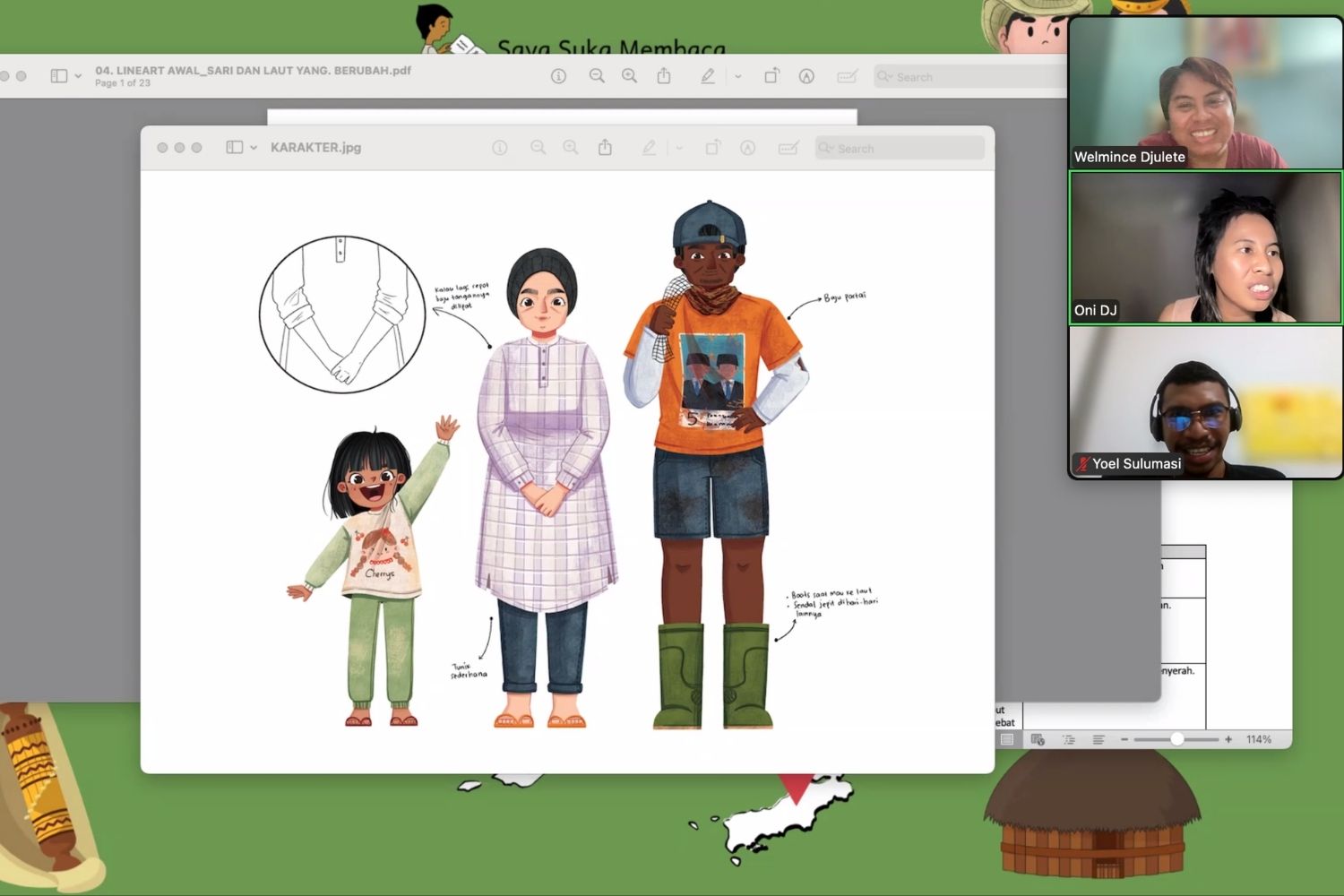The width and height of the screenshot is (1344, 896).
Task: Click zoom out minus in Word status bar
Action: click(1124, 739)
